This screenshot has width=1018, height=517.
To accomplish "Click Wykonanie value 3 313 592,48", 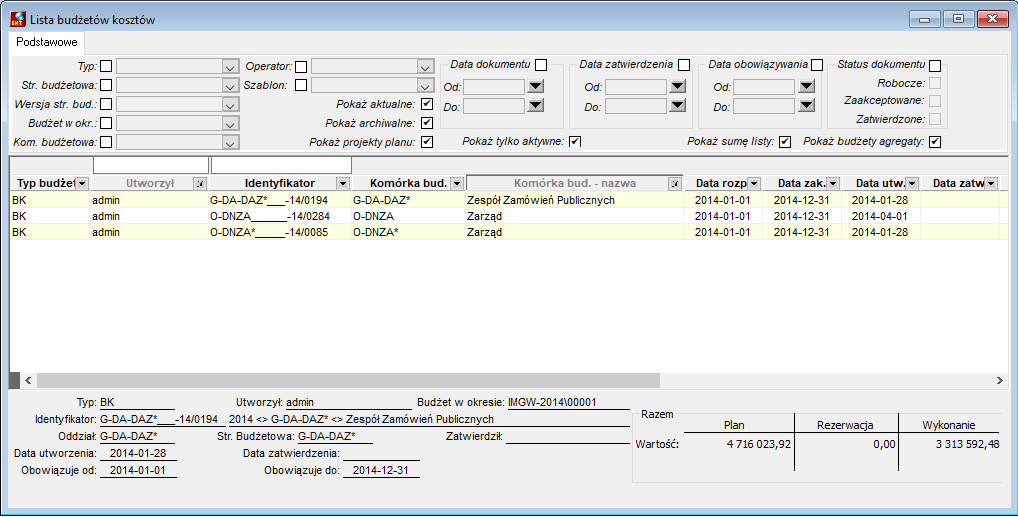I will [x=967, y=445].
